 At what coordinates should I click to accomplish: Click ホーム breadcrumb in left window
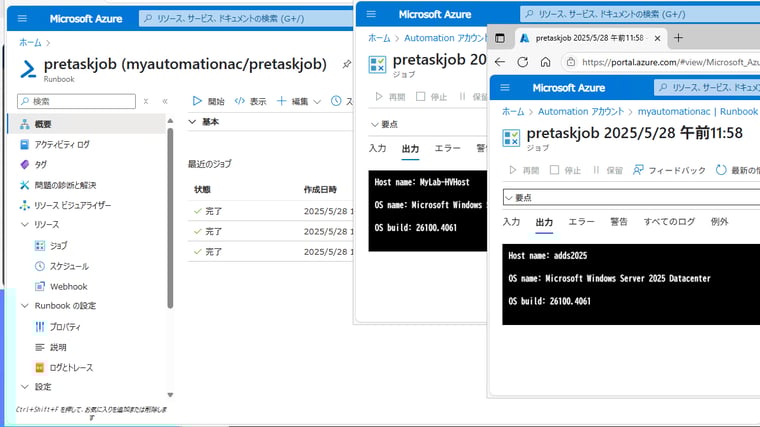[x=30, y=42]
